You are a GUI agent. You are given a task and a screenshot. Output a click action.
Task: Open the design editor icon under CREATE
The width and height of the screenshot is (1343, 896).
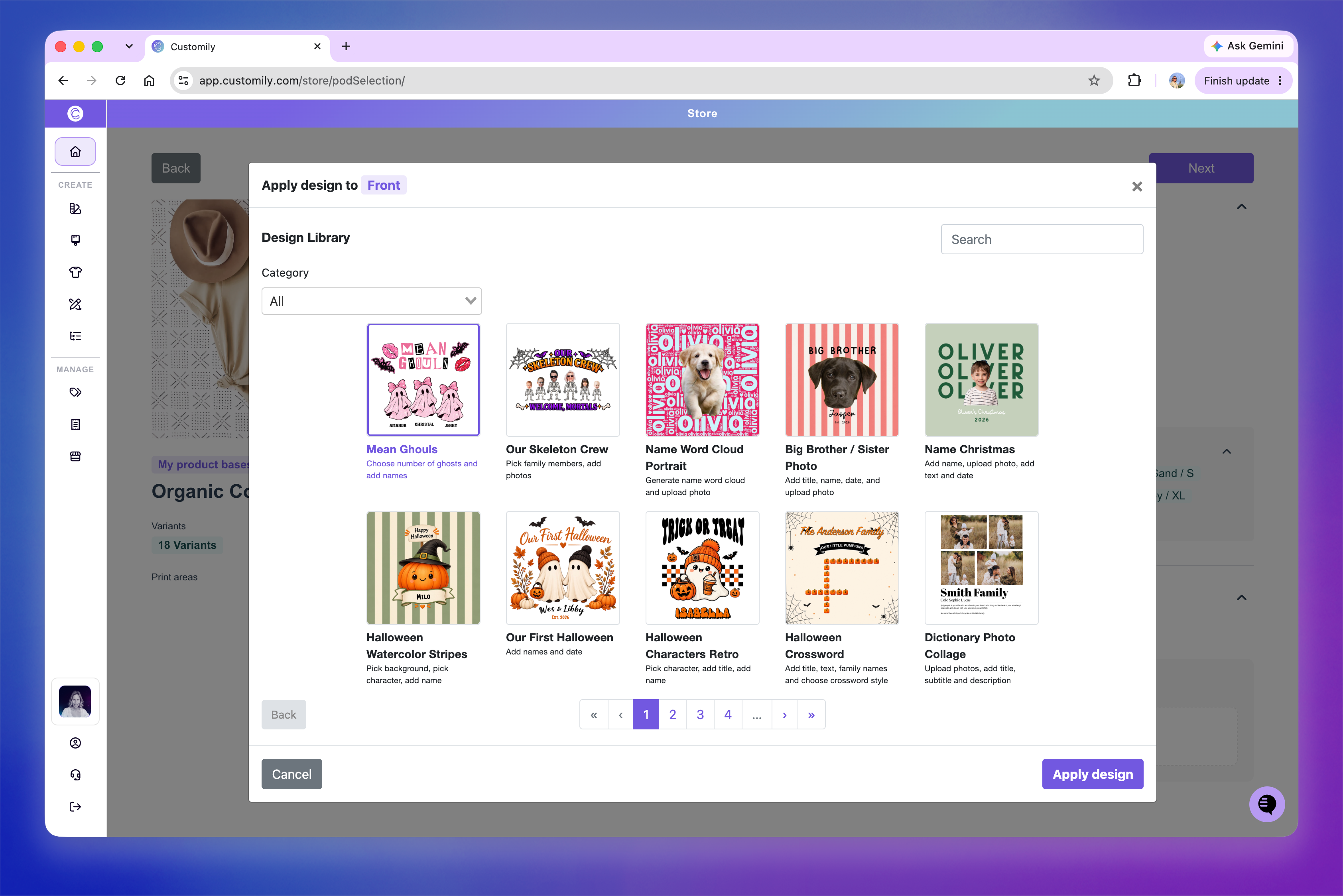click(x=75, y=208)
